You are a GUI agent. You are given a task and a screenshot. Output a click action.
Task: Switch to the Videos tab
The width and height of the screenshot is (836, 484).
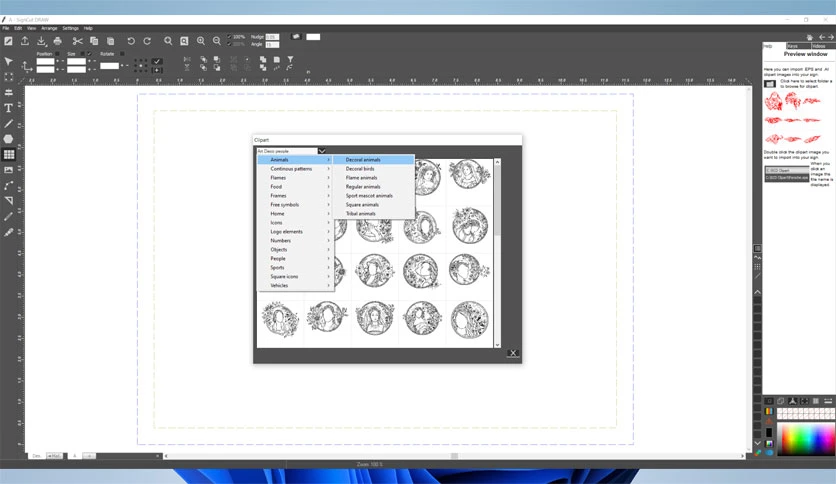click(822, 46)
